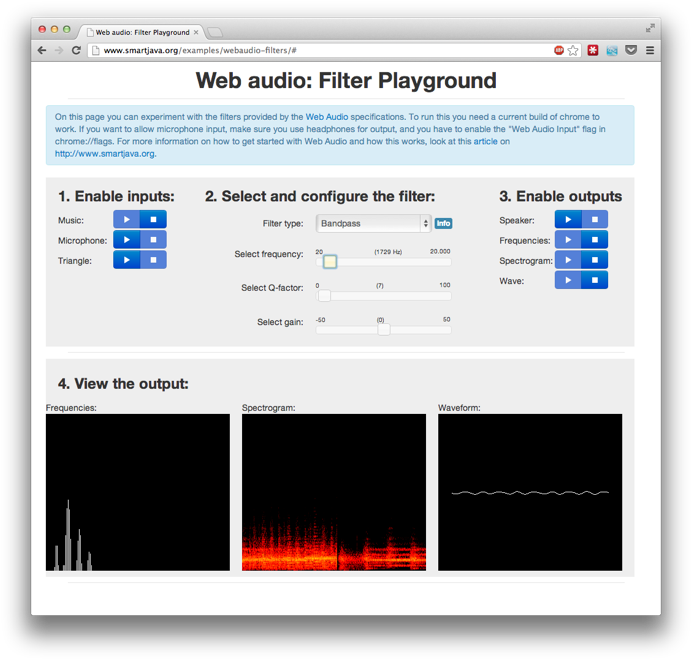691x659 pixels.
Task: Open the Pocket extension icon
Action: (631, 50)
